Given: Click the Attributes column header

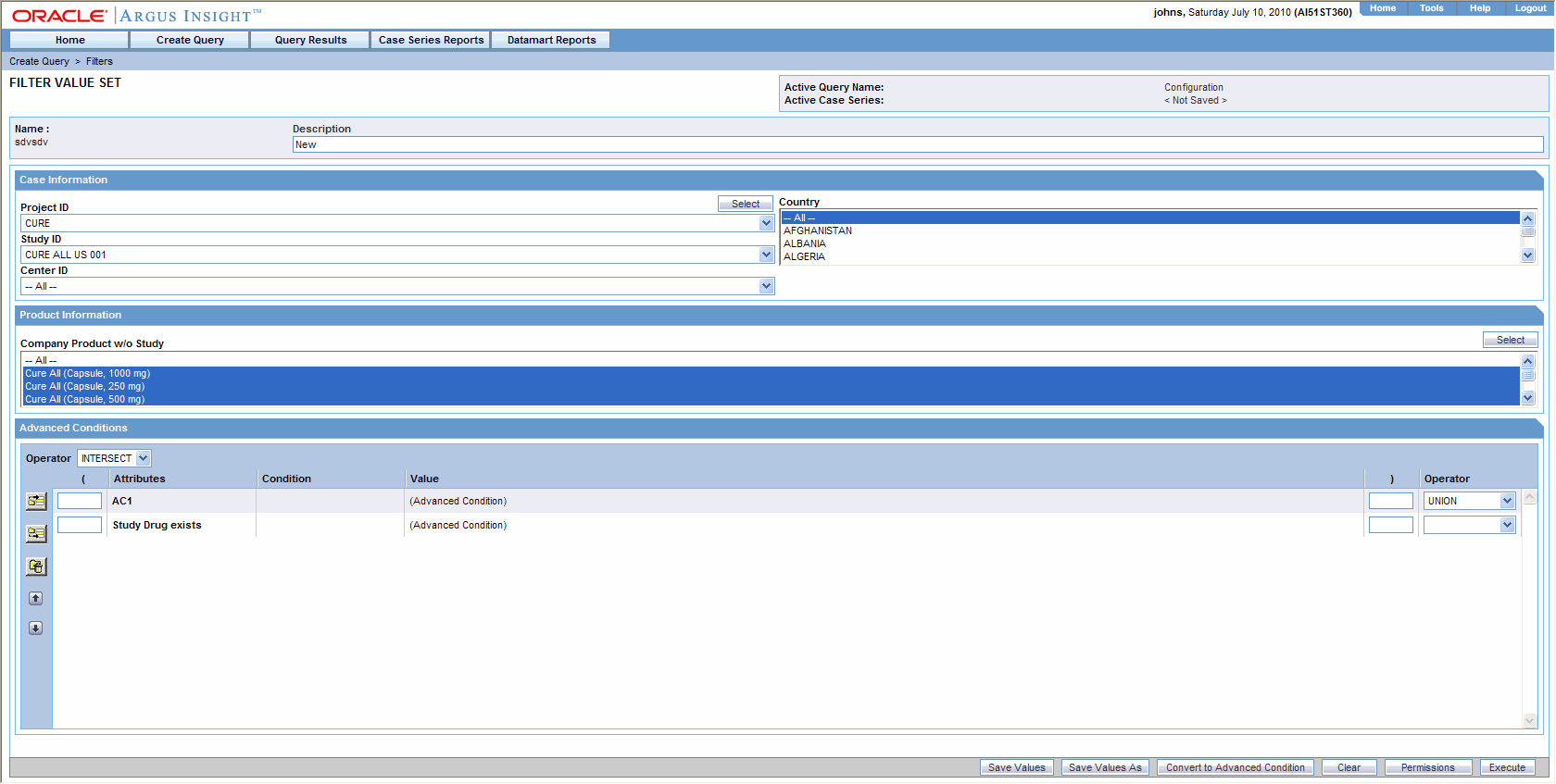Looking at the screenshot, I should coord(139,479).
